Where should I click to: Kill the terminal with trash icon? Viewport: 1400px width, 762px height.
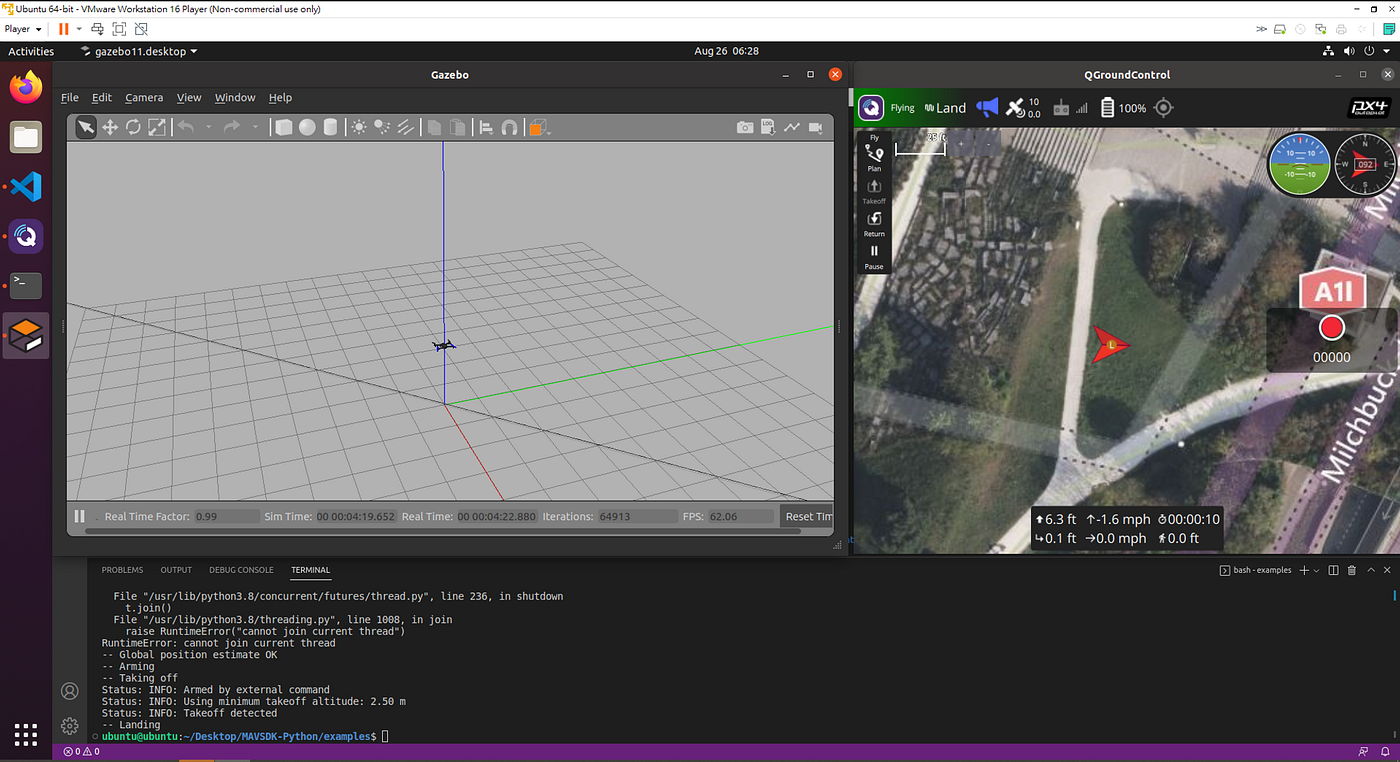coord(1352,570)
